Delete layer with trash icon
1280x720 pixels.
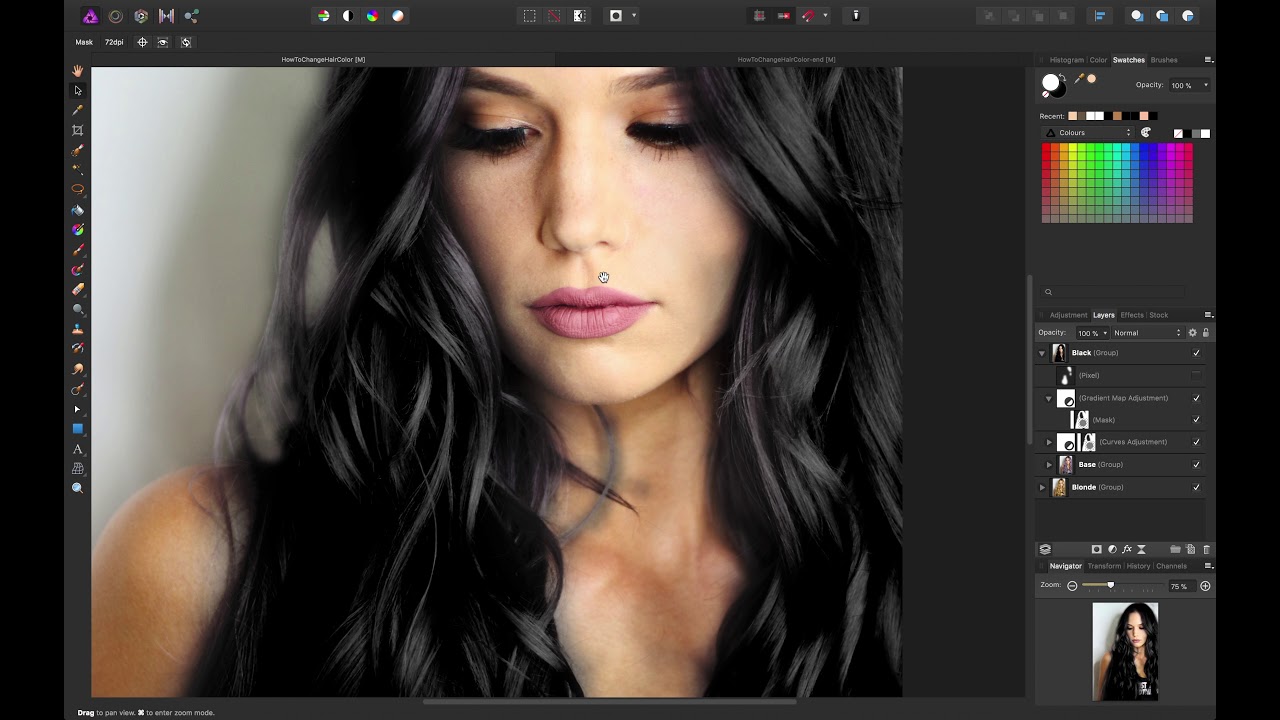tap(1206, 549)
